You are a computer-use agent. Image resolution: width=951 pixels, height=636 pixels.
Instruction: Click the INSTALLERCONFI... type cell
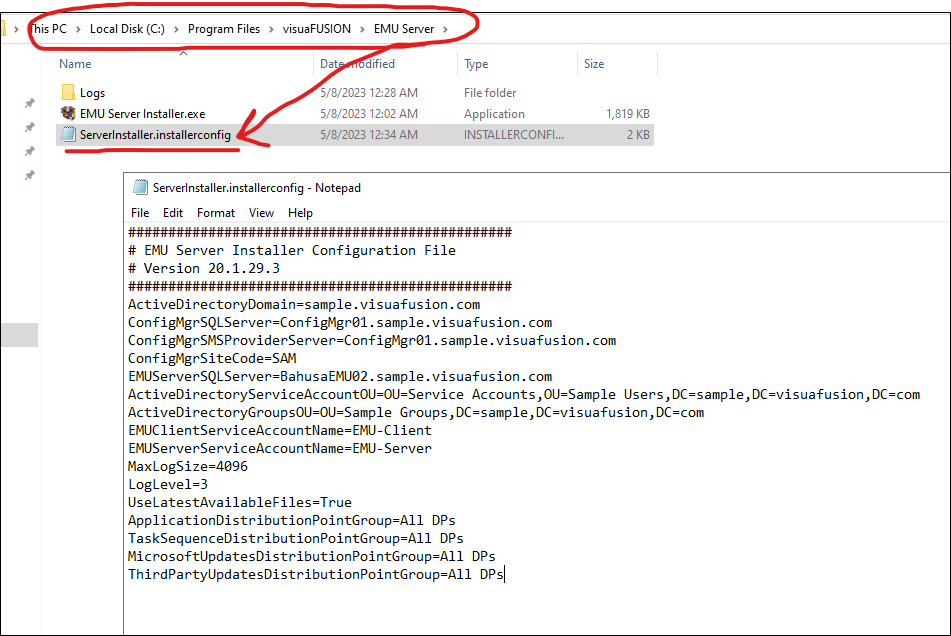pyautogui.click(x=514, y=135)
